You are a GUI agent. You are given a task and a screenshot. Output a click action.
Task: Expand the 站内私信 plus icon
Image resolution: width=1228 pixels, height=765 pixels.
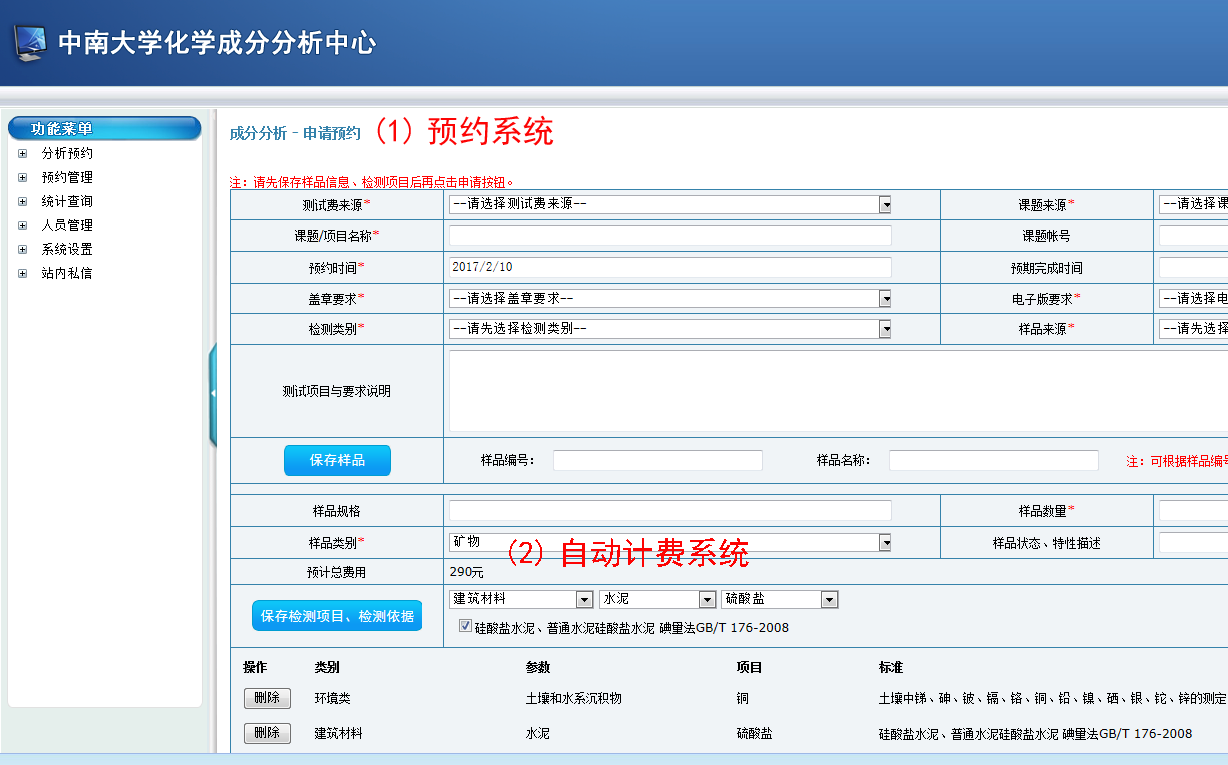coord(23,274)
